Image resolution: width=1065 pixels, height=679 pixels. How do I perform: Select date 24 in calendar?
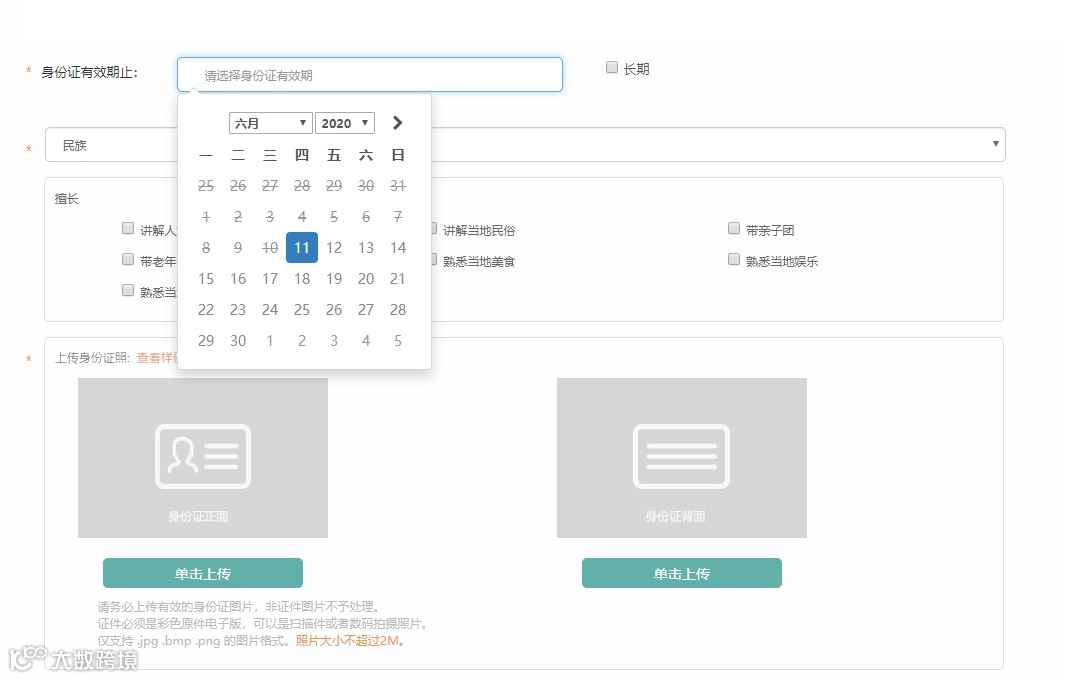pos(270,310)
